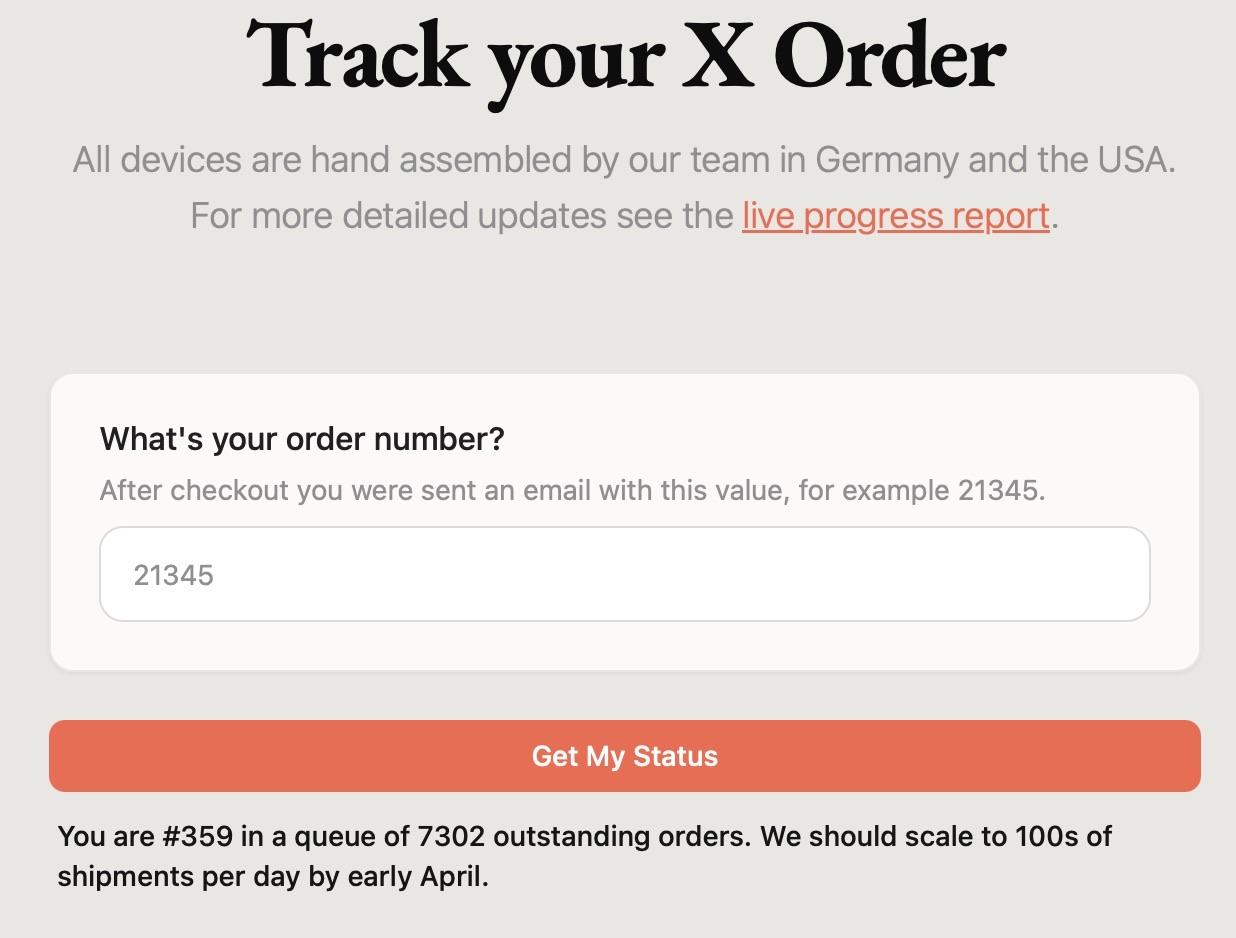Click the word "Order" in the heading

(x=889, y=57)
